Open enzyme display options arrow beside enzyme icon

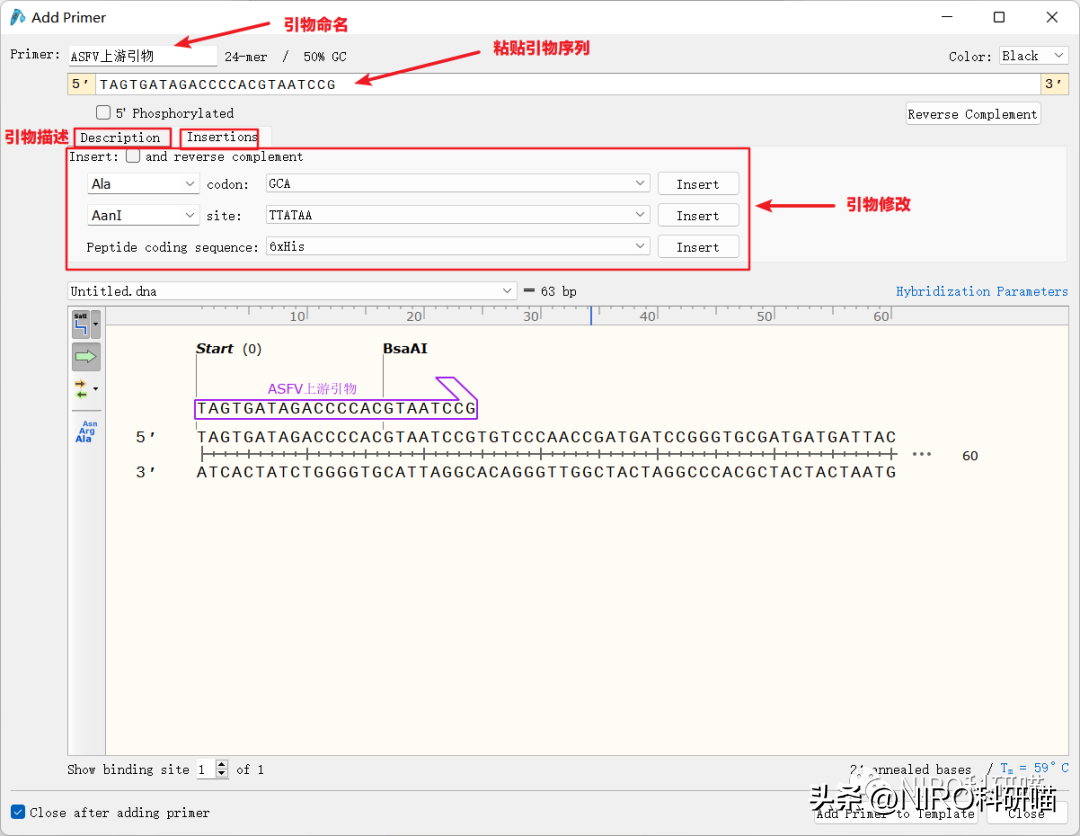point(96,324)
